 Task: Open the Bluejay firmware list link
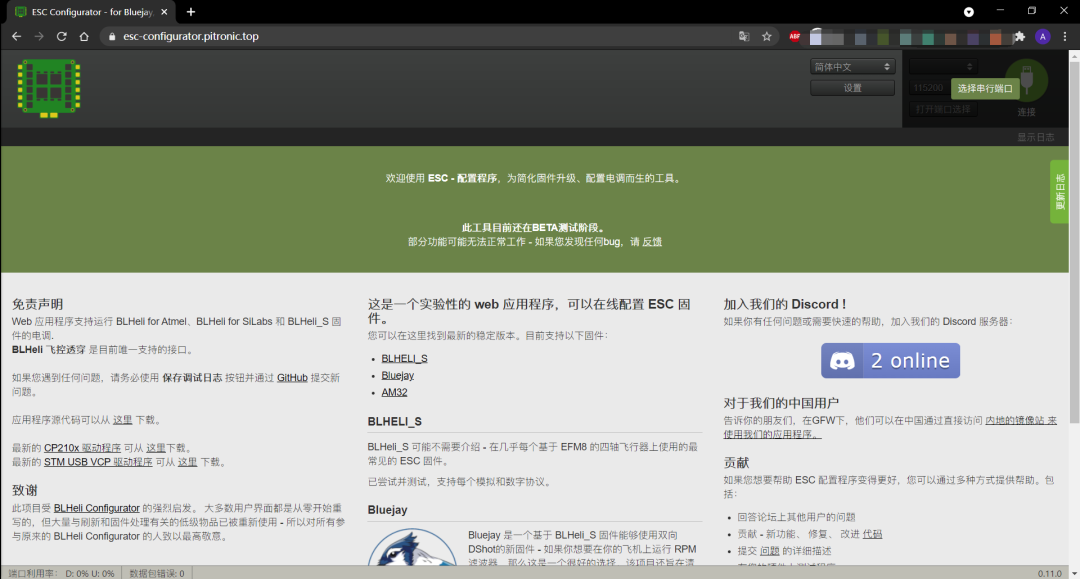(x=397, y=375)
